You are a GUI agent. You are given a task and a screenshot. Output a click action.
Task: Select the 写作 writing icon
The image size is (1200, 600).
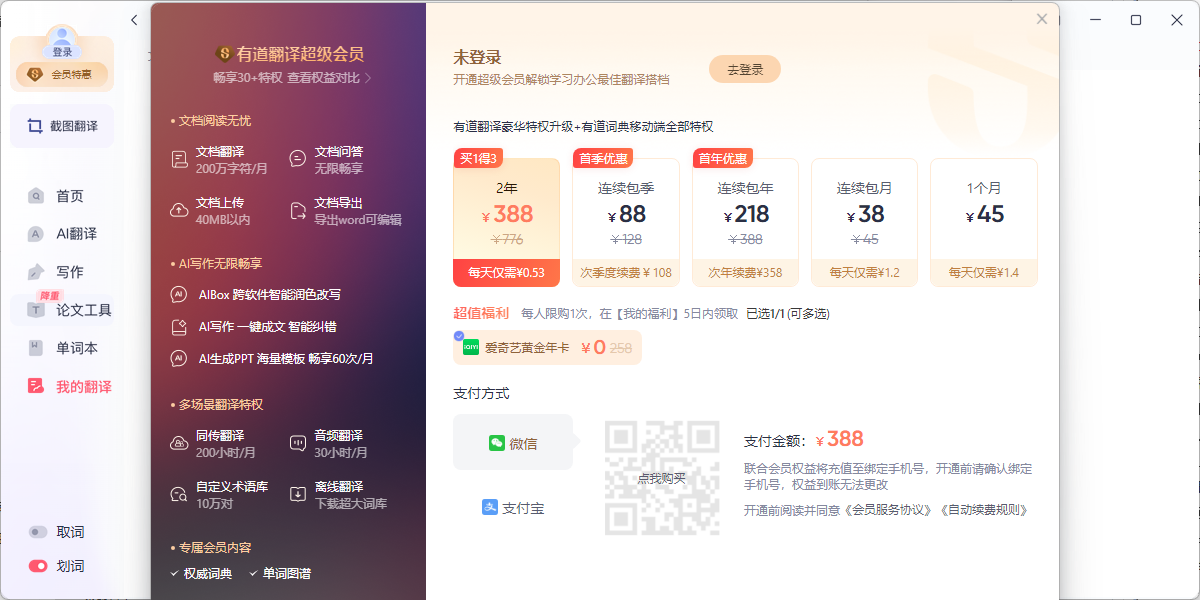point(37,272)
